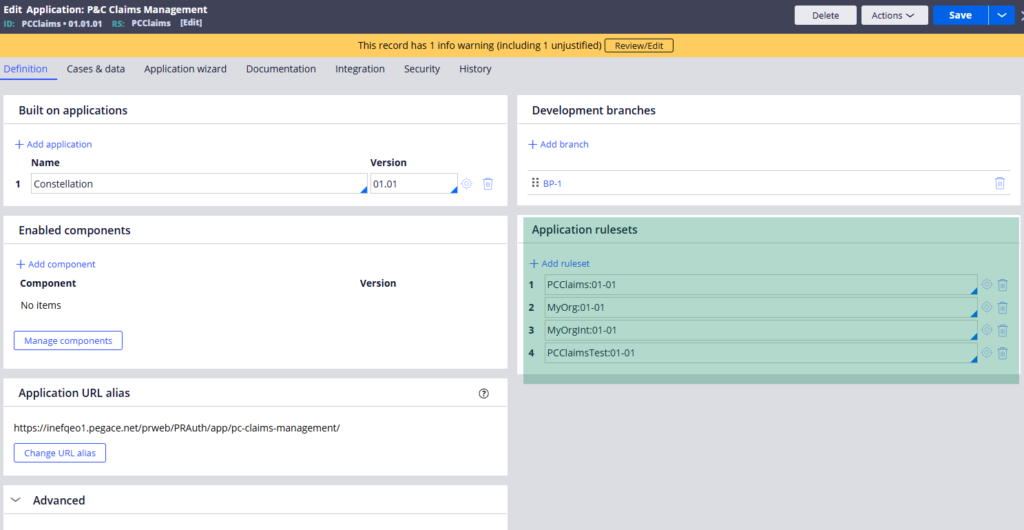Viewport: 1024px width, 530px height.
Task: Click the PCClaims ruleset name in header
Action: [151, 23]
